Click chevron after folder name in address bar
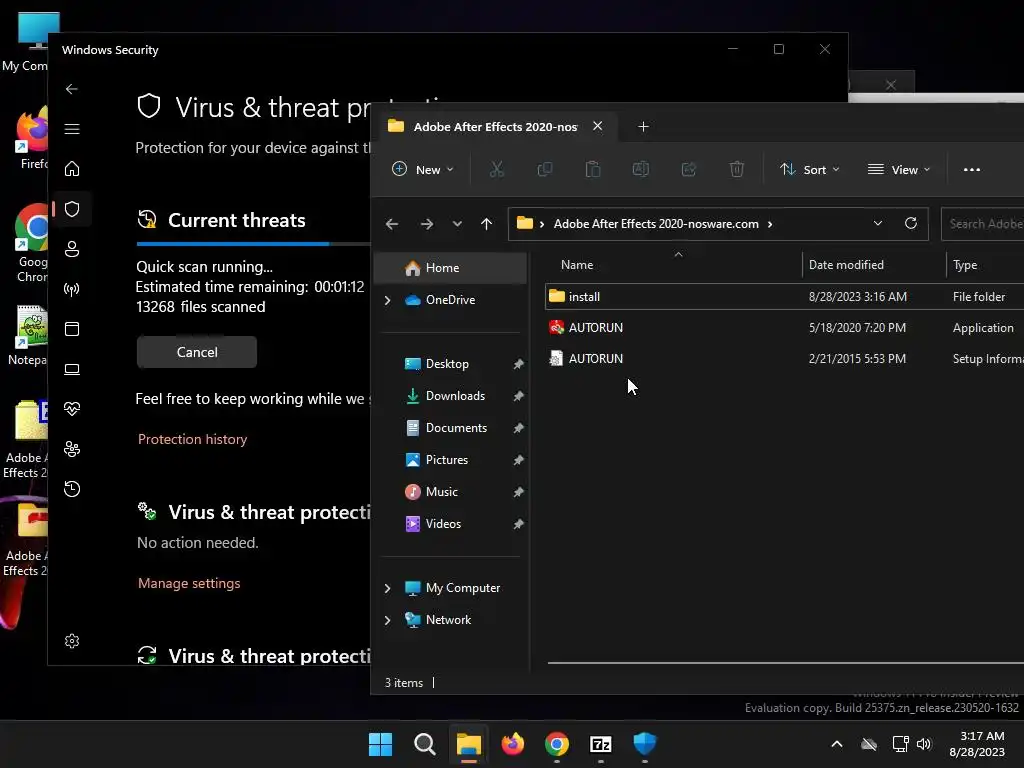 coord(771,224)
